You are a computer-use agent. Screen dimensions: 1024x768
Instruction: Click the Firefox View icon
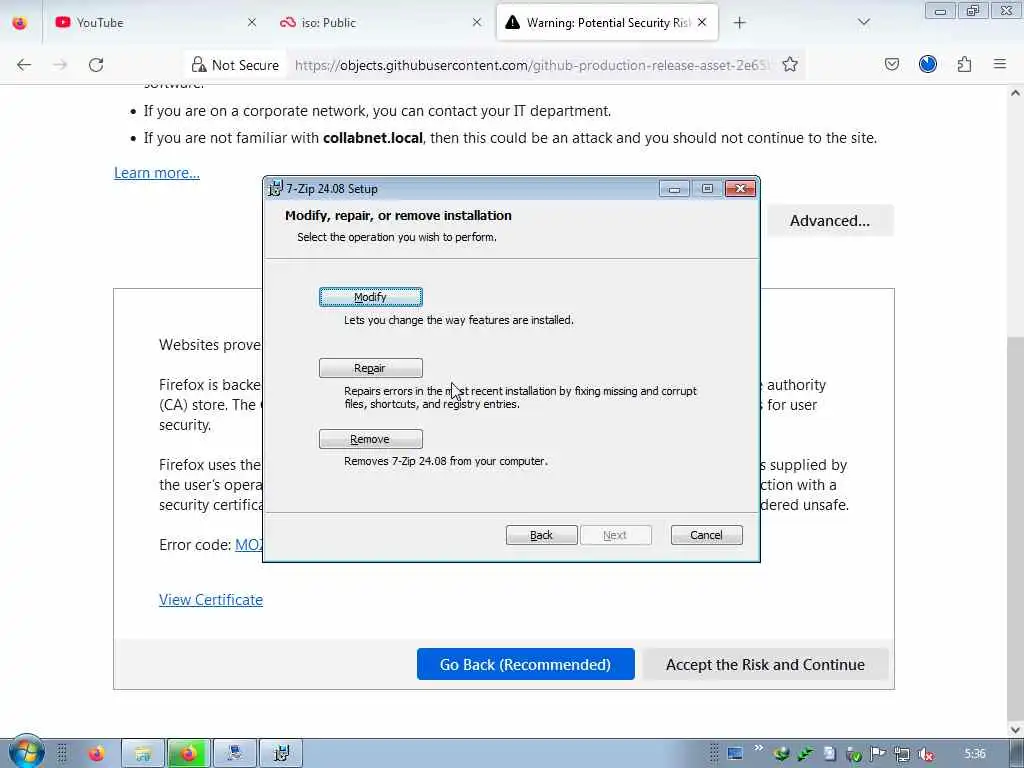click(x=20, y=23)
